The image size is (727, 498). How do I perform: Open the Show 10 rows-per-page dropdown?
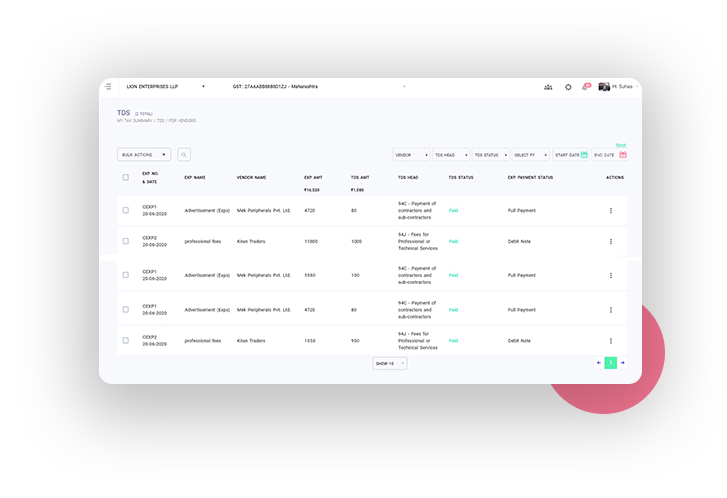pos(389,363)
